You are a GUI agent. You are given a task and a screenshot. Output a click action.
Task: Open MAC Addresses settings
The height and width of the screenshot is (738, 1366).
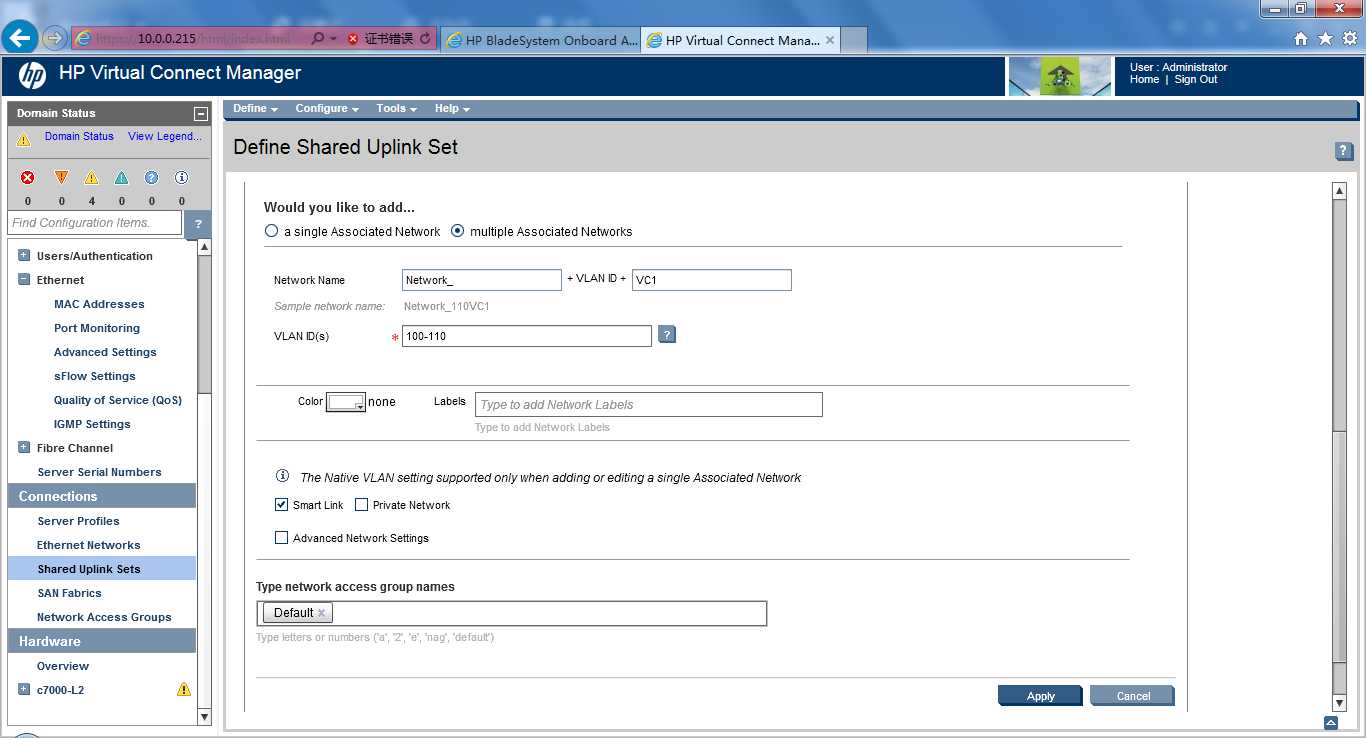tap(99, 304)
